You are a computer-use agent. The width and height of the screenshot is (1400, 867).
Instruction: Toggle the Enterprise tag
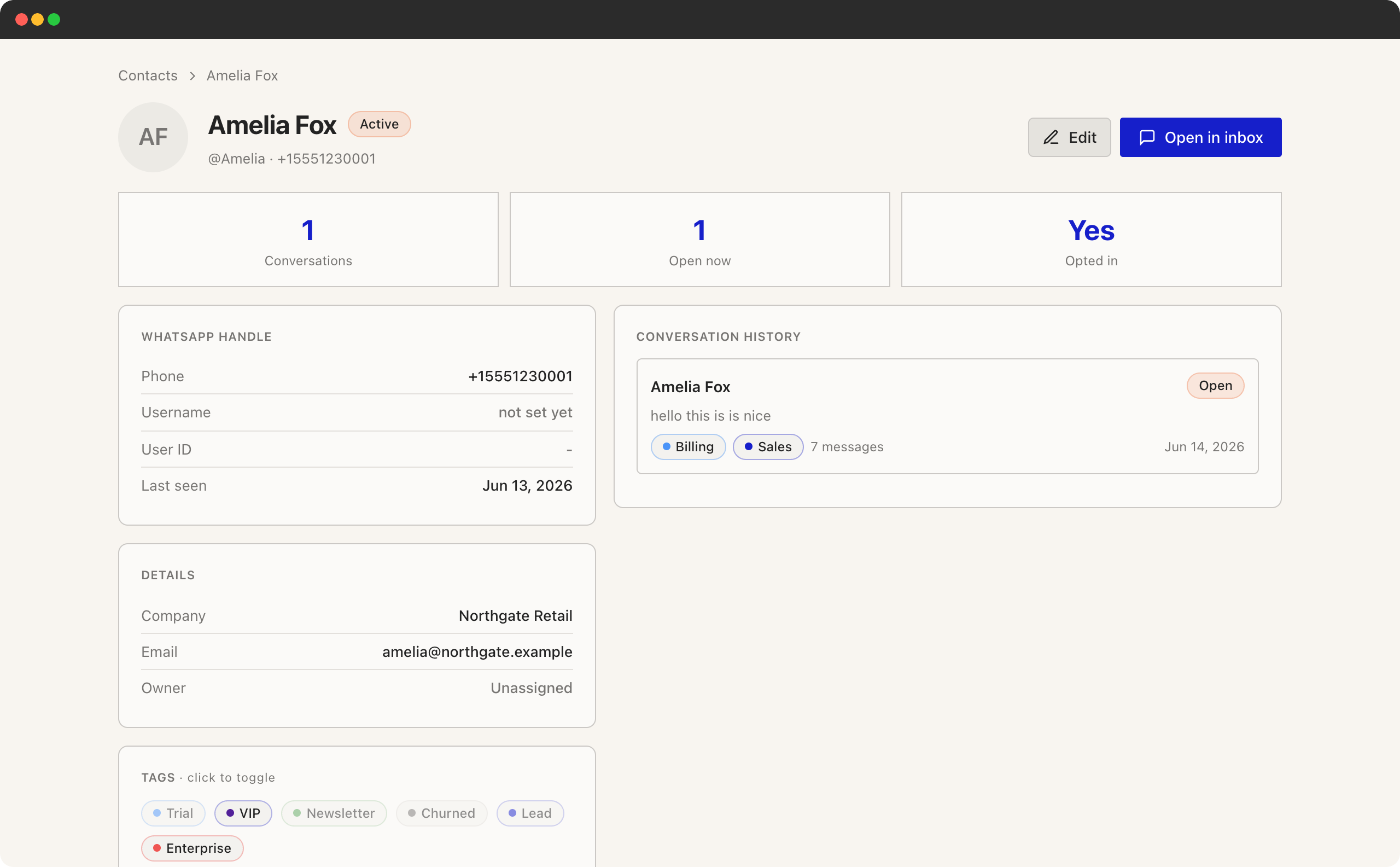192,848
